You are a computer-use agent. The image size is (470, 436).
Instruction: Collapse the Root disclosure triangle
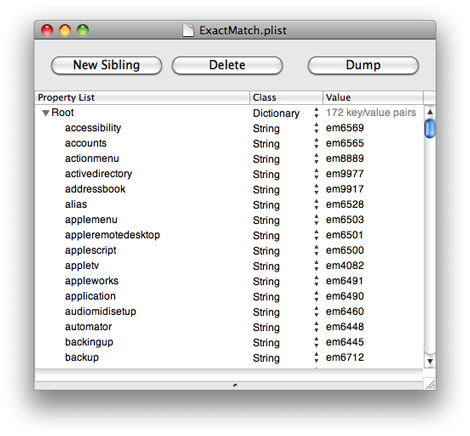pos(46,113)
